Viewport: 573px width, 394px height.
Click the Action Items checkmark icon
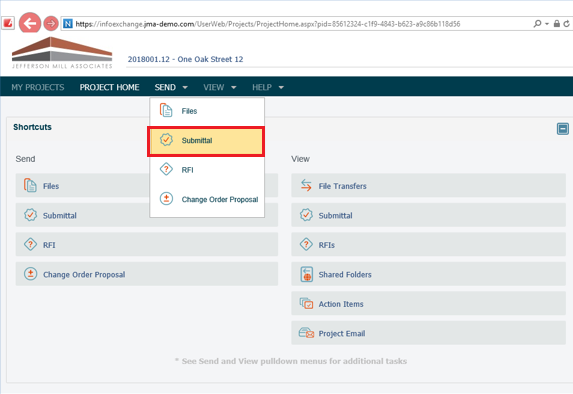click(306, 303)
